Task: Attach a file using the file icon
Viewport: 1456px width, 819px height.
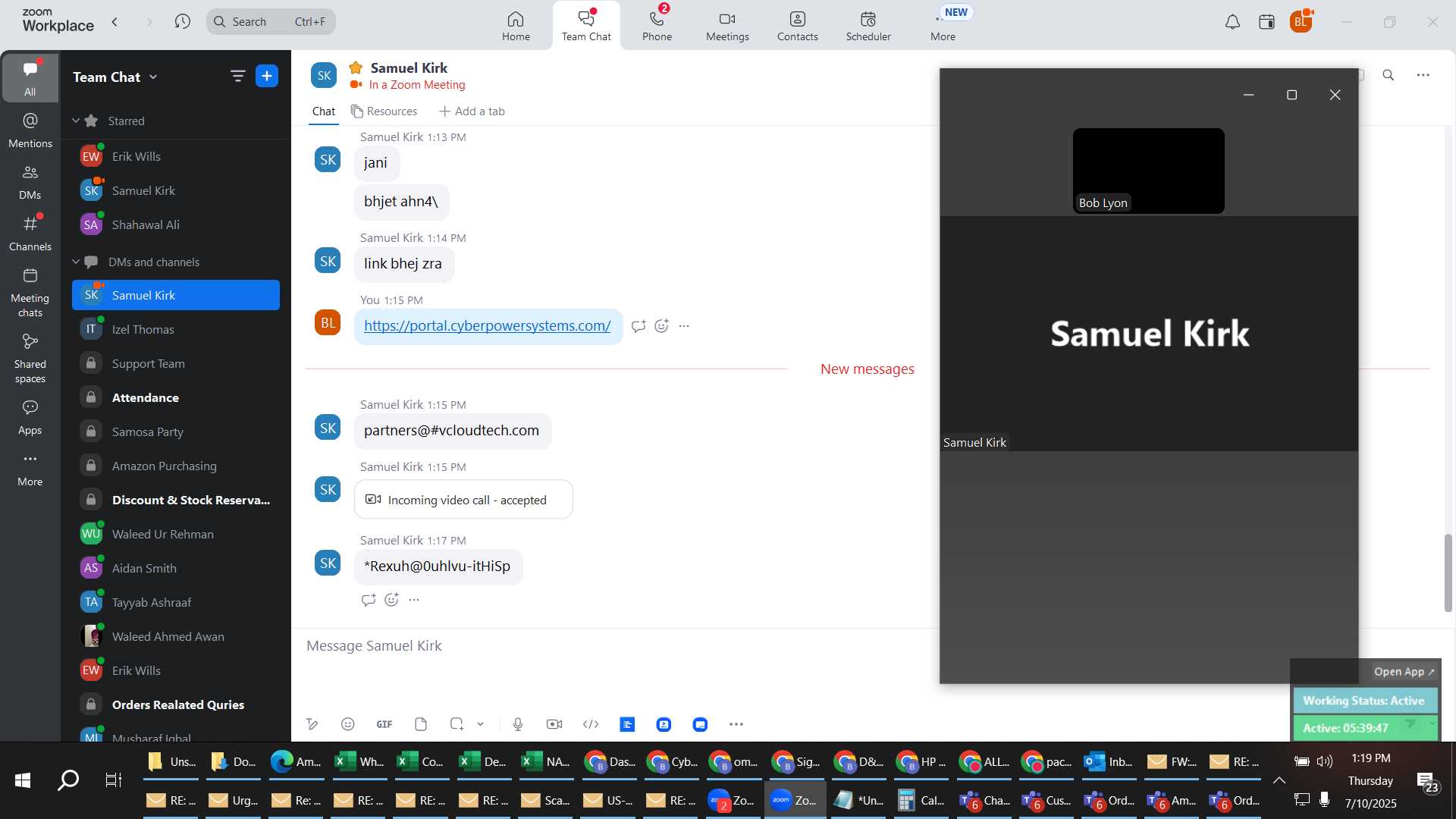Action: coord(421,724)
